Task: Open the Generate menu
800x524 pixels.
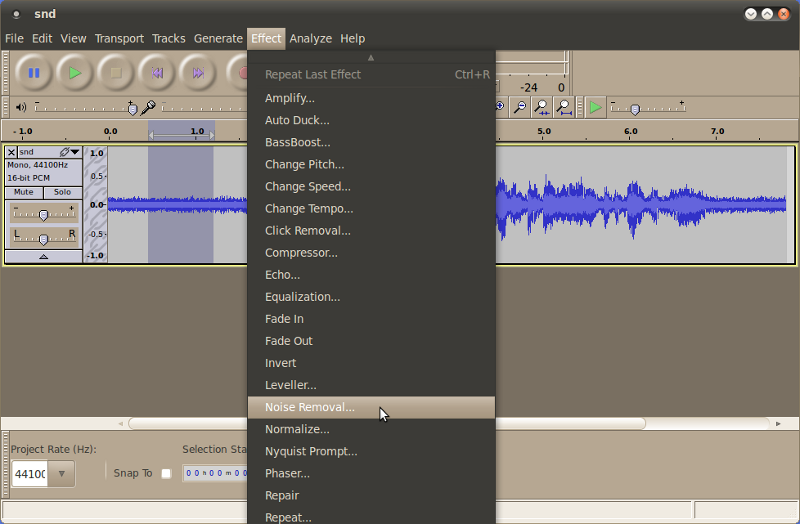Action: 218,39
